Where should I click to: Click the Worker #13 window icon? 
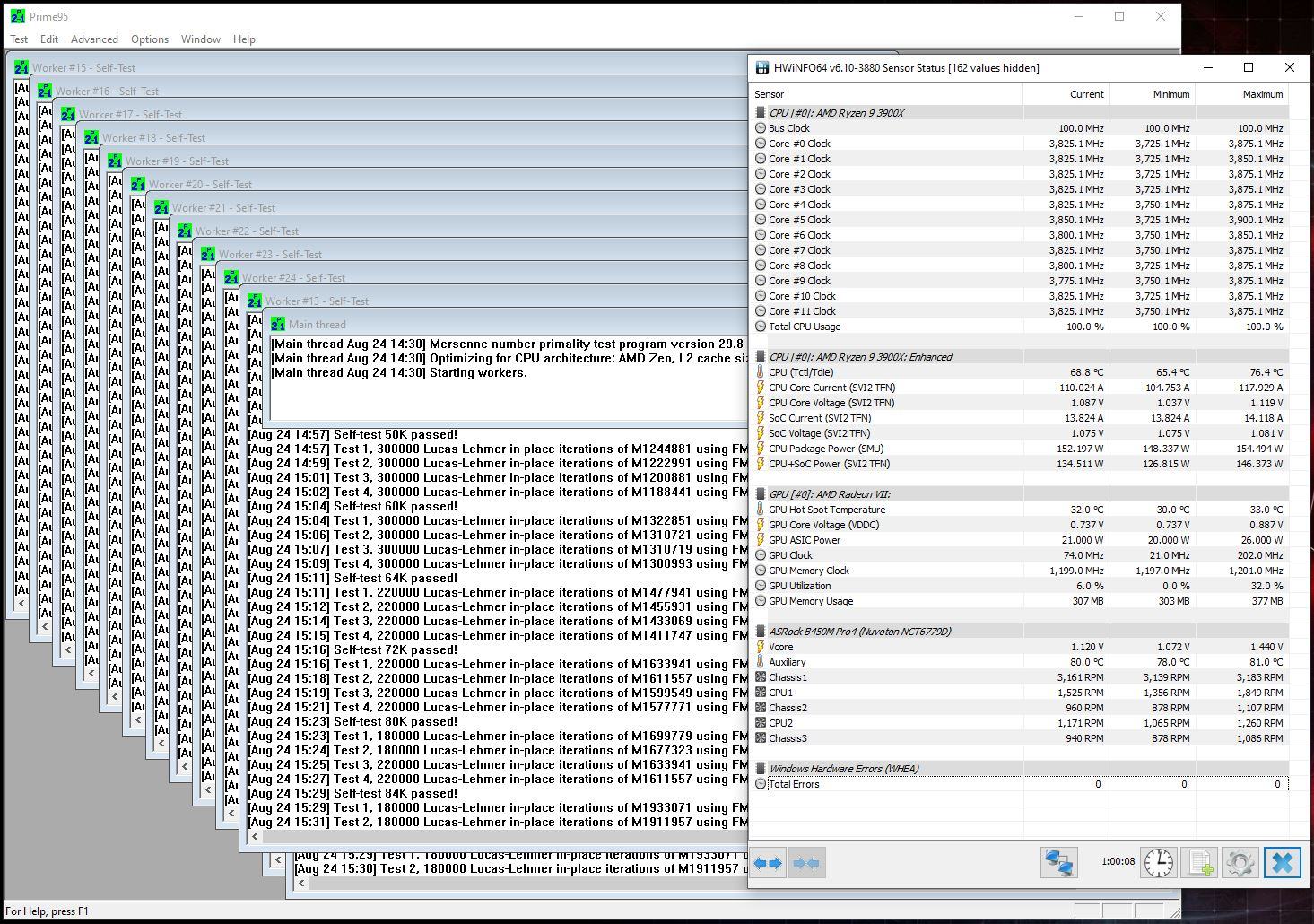click(255, 301)
